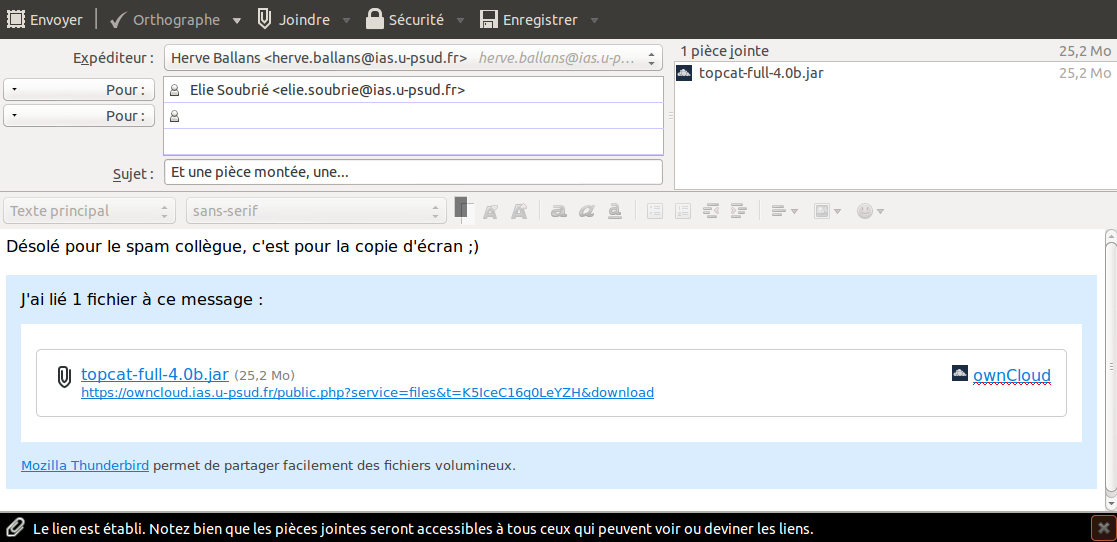Image resolution: width=1117 pixels, height=542 pixels.
Task: Click into the Sujet subject field
Action: (x=412, y=172)
